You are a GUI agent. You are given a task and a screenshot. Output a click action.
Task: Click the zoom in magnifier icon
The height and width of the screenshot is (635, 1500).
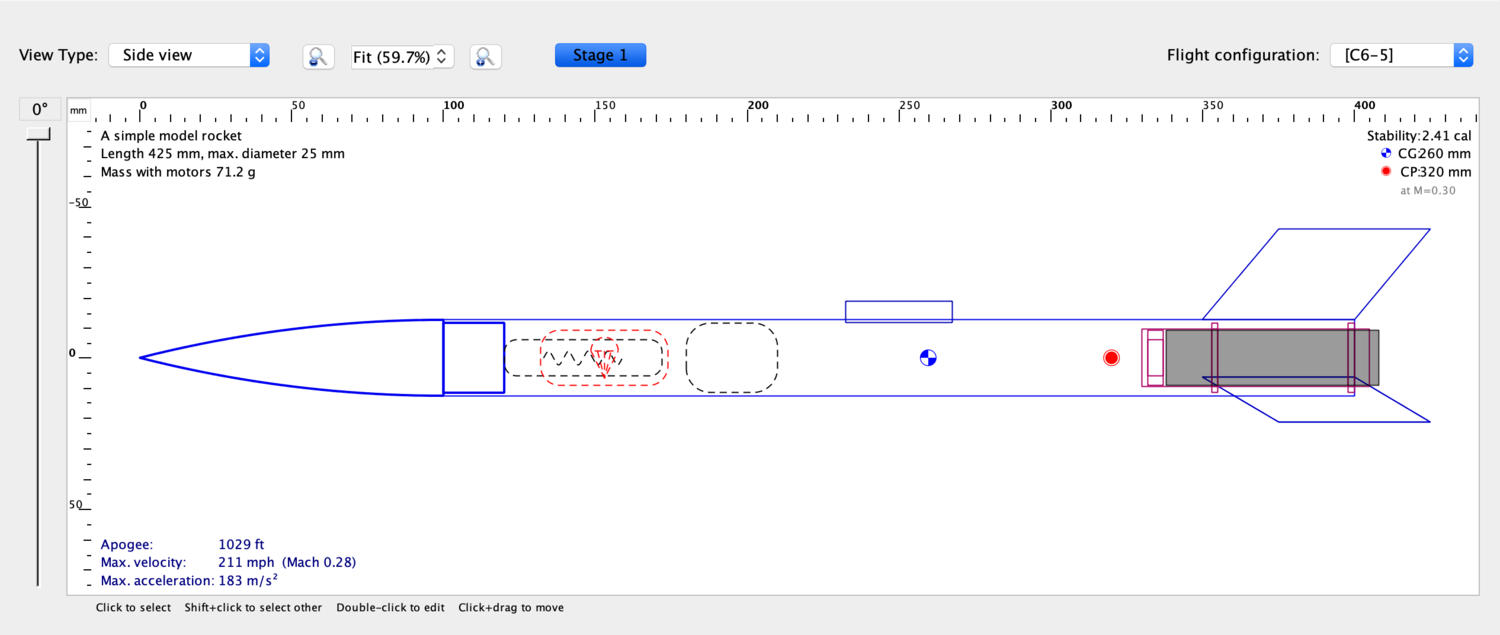click(485, 56)
